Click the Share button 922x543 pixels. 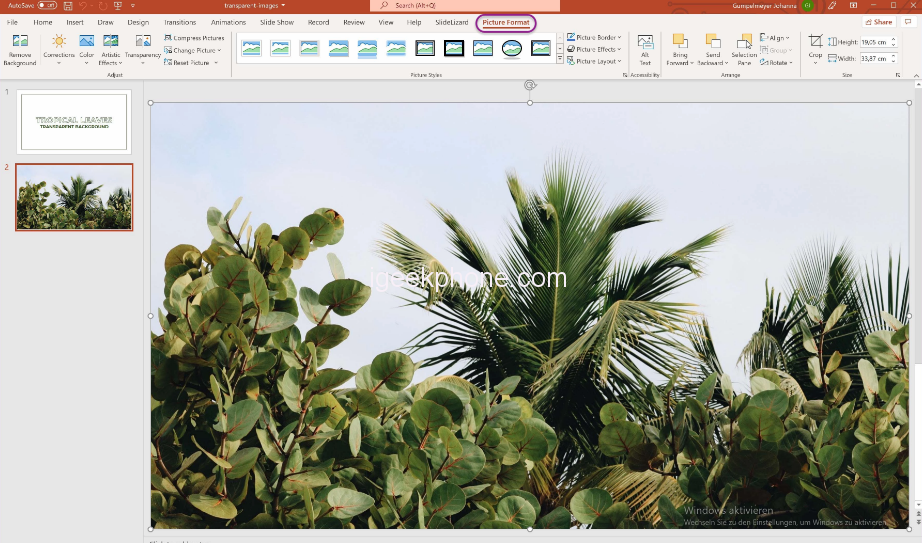coord(879,22)
